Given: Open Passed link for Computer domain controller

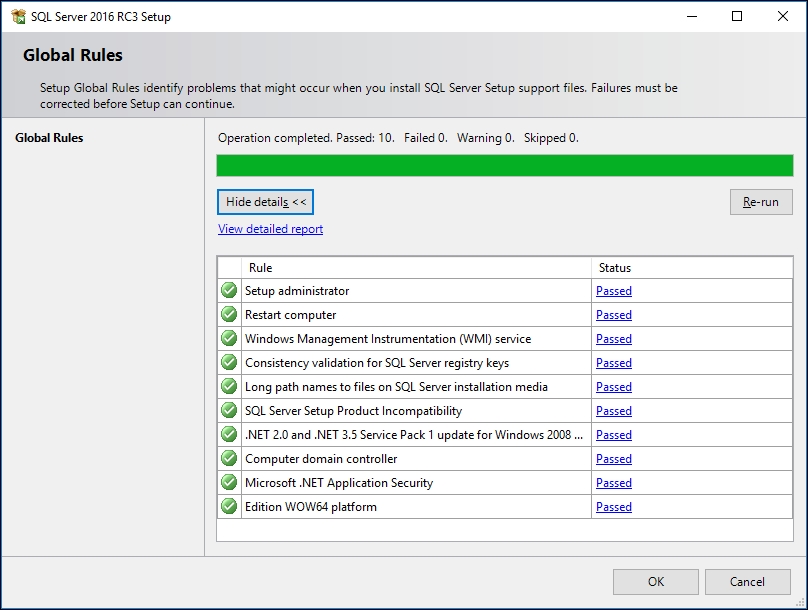Looking at the screenshot, I should click(614, 459).
